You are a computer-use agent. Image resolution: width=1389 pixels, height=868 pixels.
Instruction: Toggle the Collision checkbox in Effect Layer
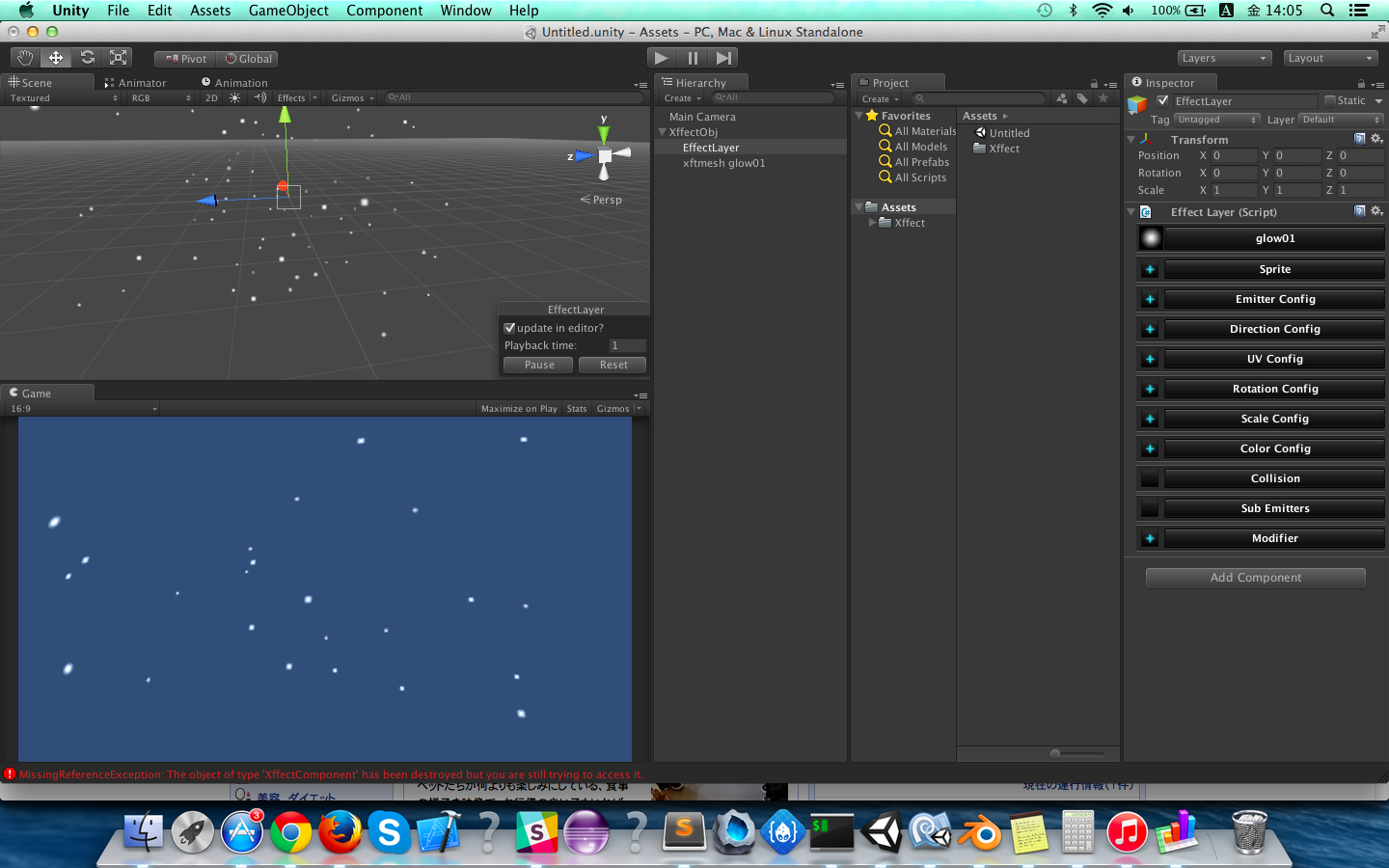click(x=1150, y=478)
